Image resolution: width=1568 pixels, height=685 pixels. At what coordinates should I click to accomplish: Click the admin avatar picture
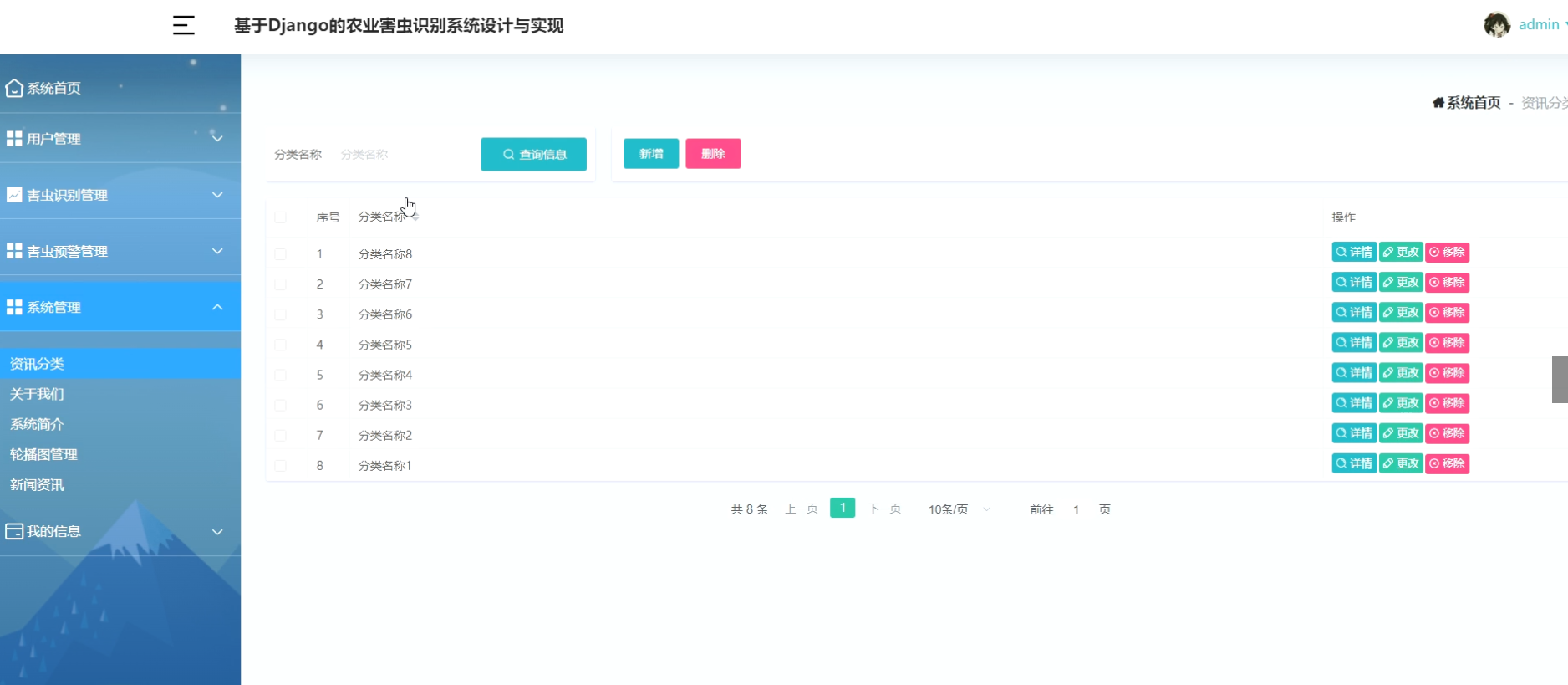pos(1496,25)
